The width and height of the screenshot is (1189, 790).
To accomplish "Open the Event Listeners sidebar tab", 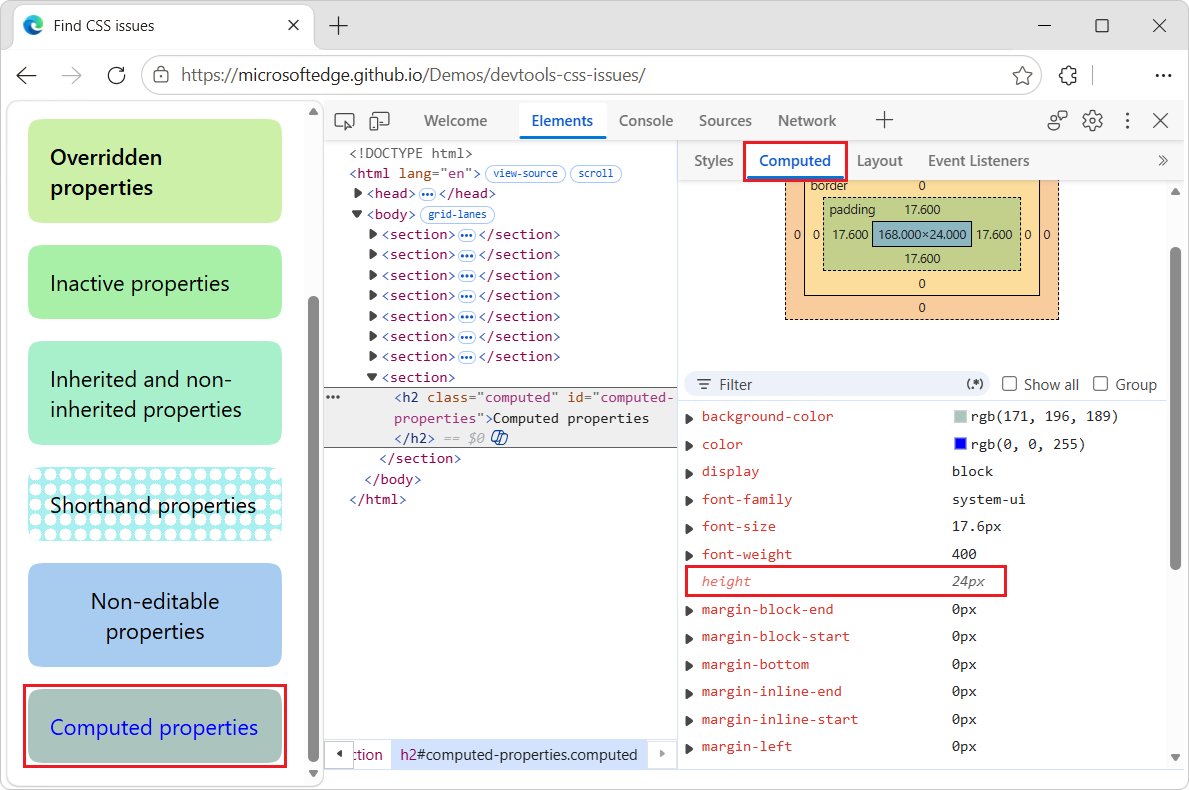I will 978,161.
